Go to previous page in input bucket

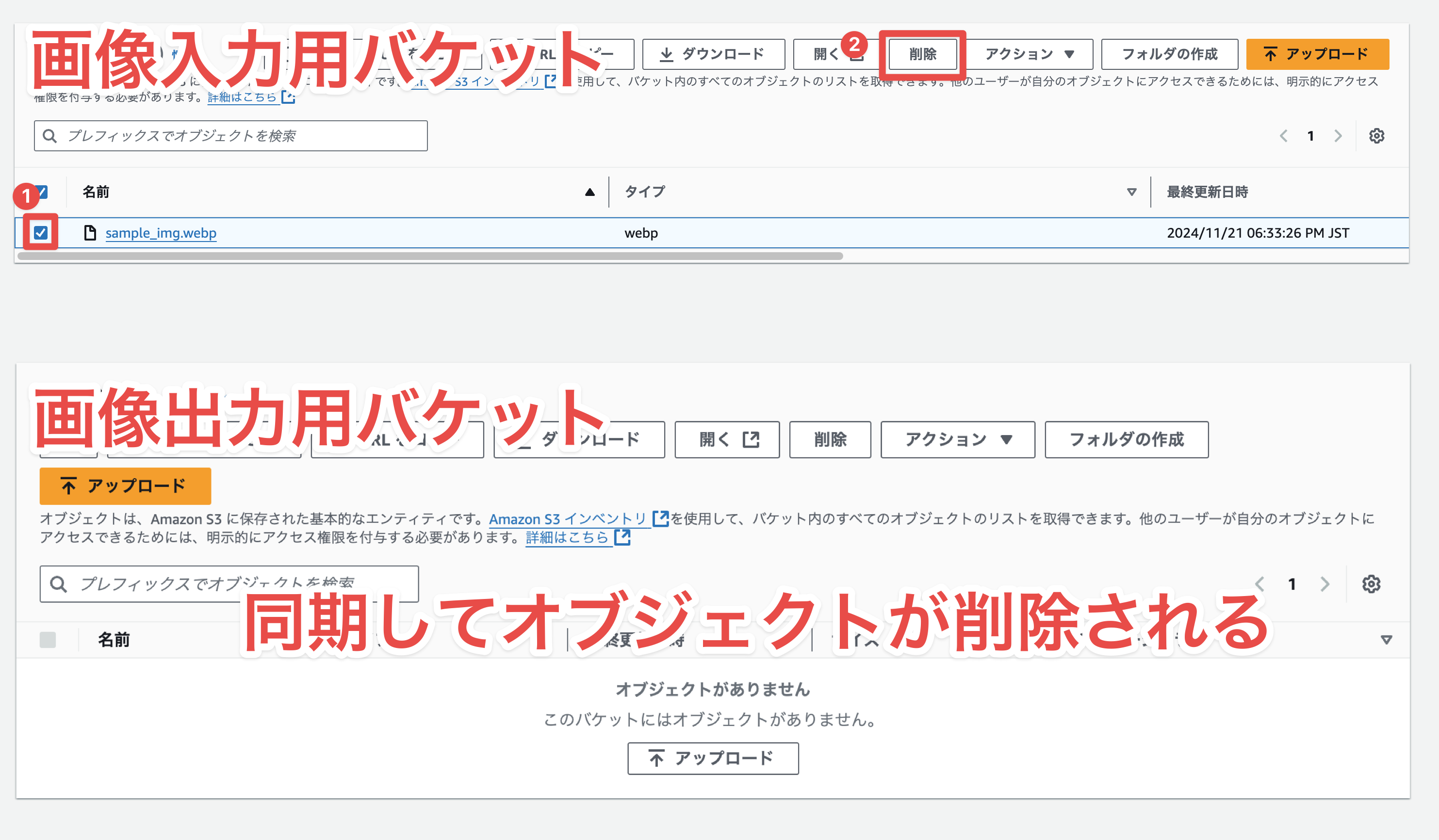1284,136
